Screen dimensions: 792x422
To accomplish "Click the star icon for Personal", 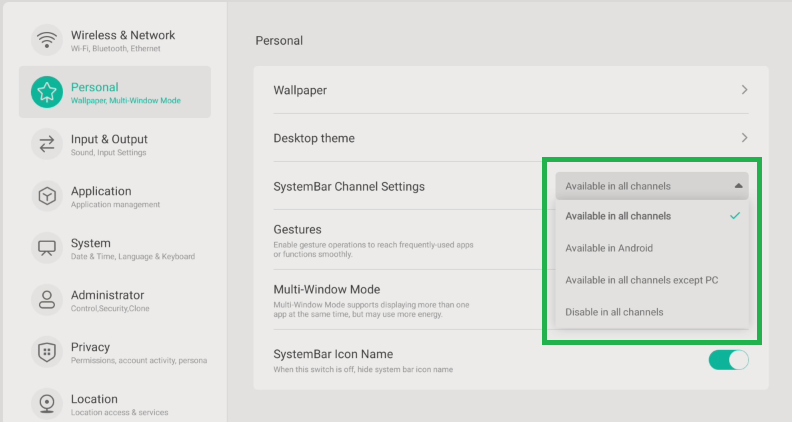I will pyautogui.click(x=46, y=92).
